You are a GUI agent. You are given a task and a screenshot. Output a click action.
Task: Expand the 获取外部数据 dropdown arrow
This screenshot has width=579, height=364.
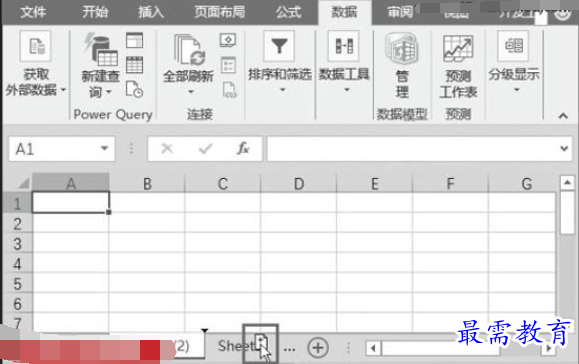tap(63, 90)
